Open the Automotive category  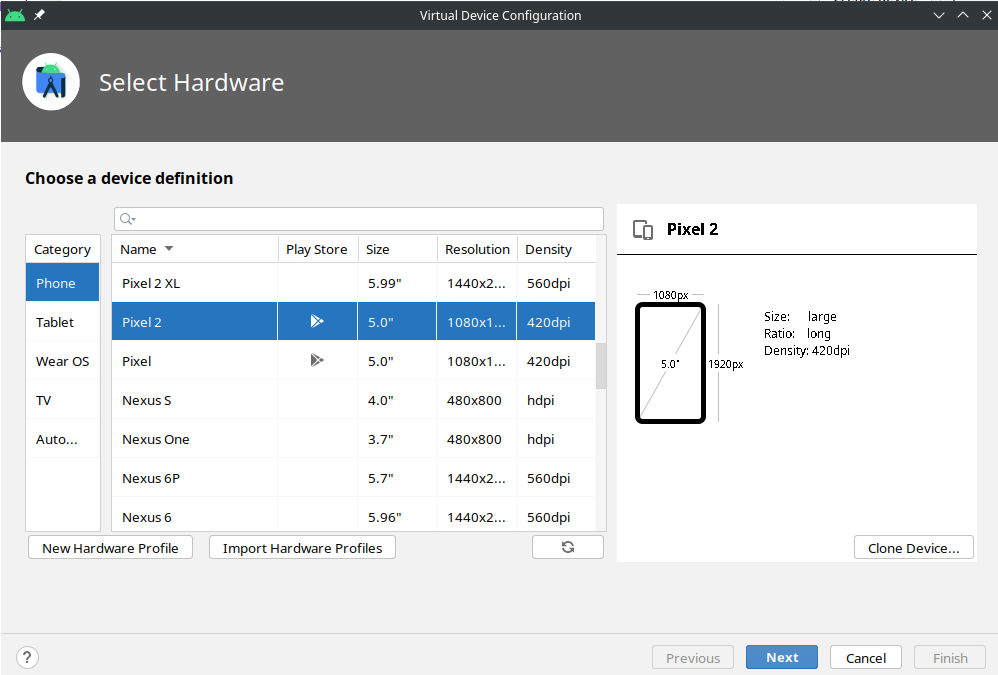click(x=57, y=439)
